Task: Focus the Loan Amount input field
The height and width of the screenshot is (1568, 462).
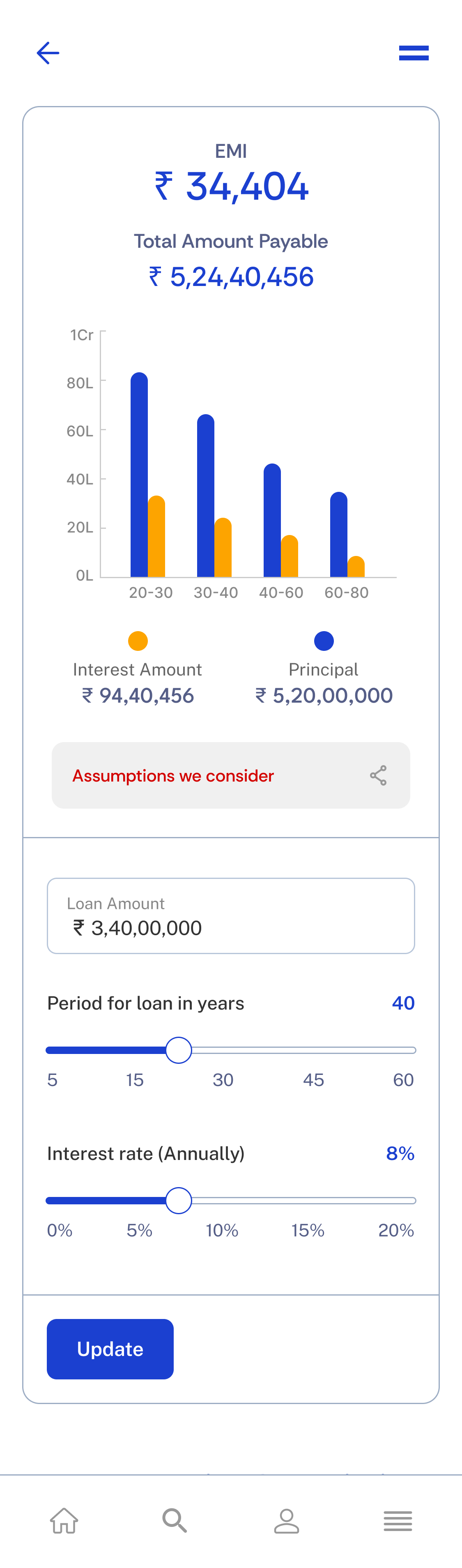Action: [231, 915]
